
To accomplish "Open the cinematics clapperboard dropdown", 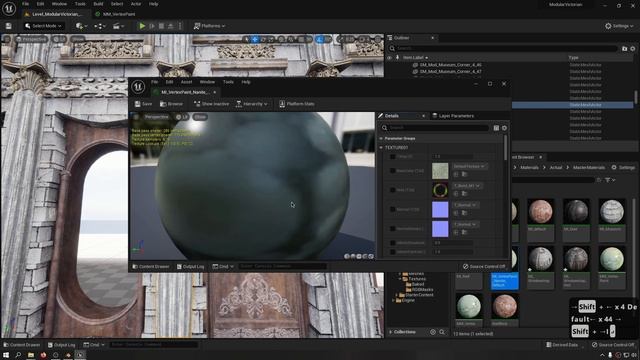I will pos(118,26).
